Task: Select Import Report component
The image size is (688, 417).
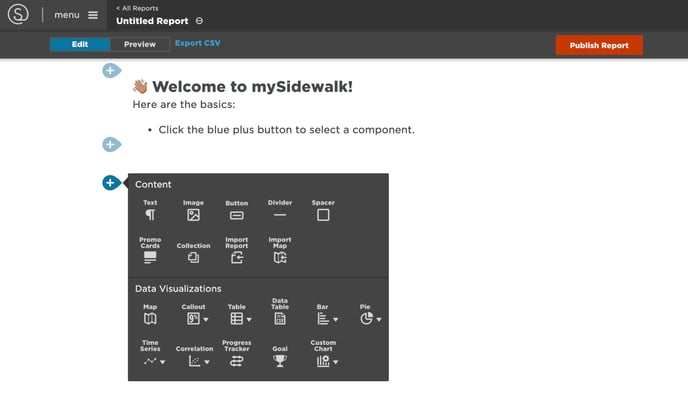Action: (x=236, y=250)
